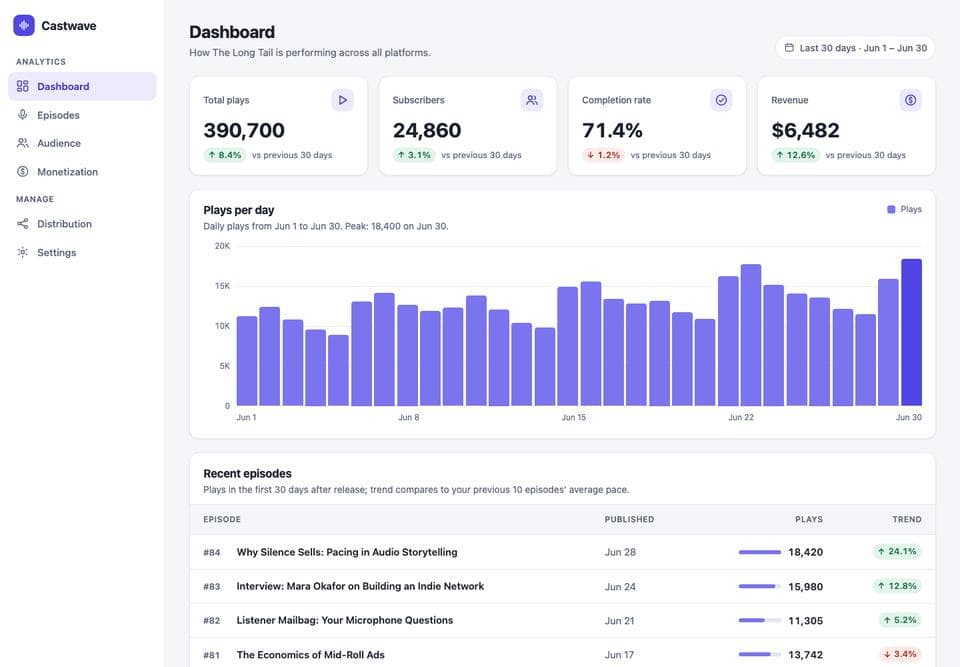
Task: Click the Jun 15 x-axis label
Action: [574, 417]
